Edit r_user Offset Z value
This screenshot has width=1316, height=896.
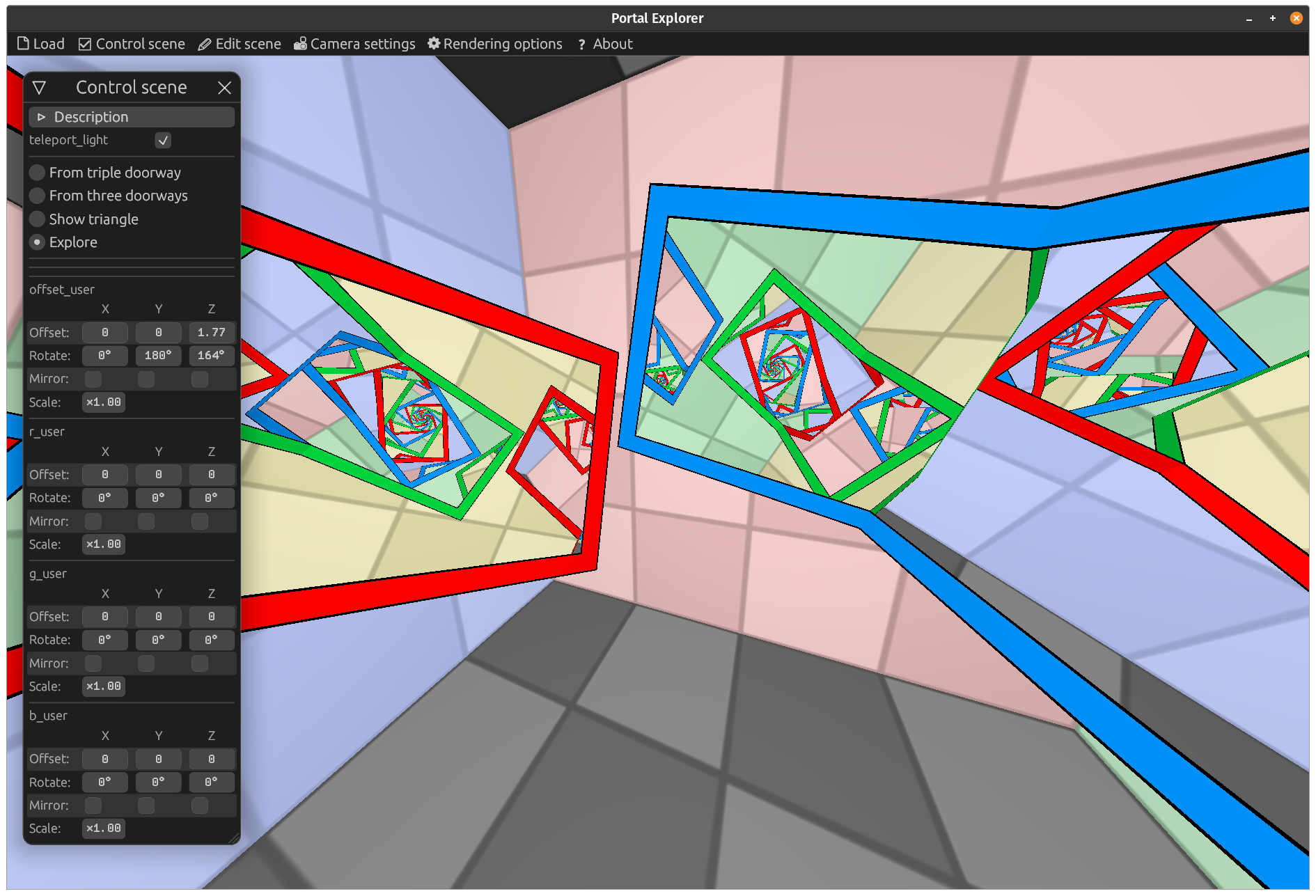click(x=212, y=475)
